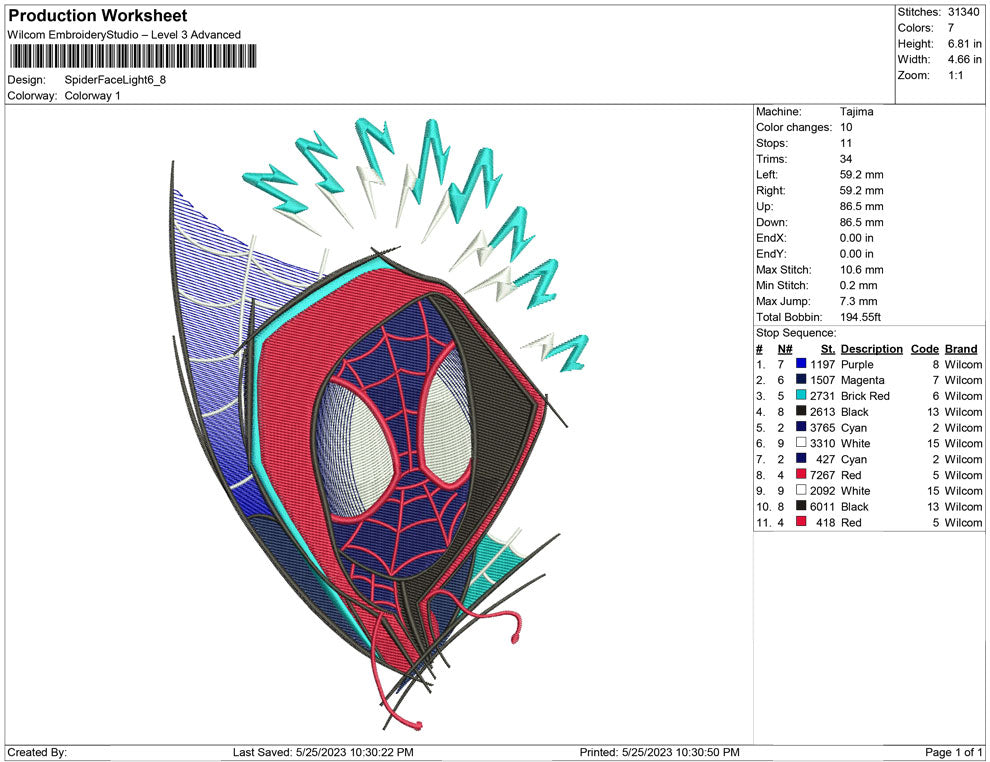Click the black swatch beside 6011 Black
Image resolution: width=990 pixels, height=762 pixels.
pos(801,506)
